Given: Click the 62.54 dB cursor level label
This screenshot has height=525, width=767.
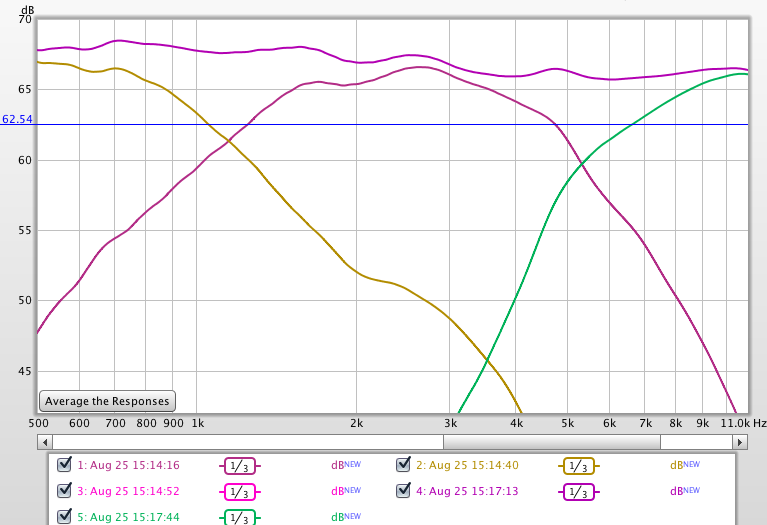Looking at the screenshot, I should pyautogui.click(x=17, y=119).
